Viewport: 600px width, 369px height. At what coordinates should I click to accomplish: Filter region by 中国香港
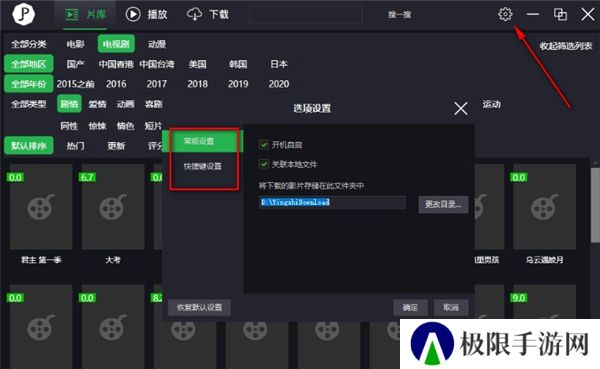[x=116, y=64]
